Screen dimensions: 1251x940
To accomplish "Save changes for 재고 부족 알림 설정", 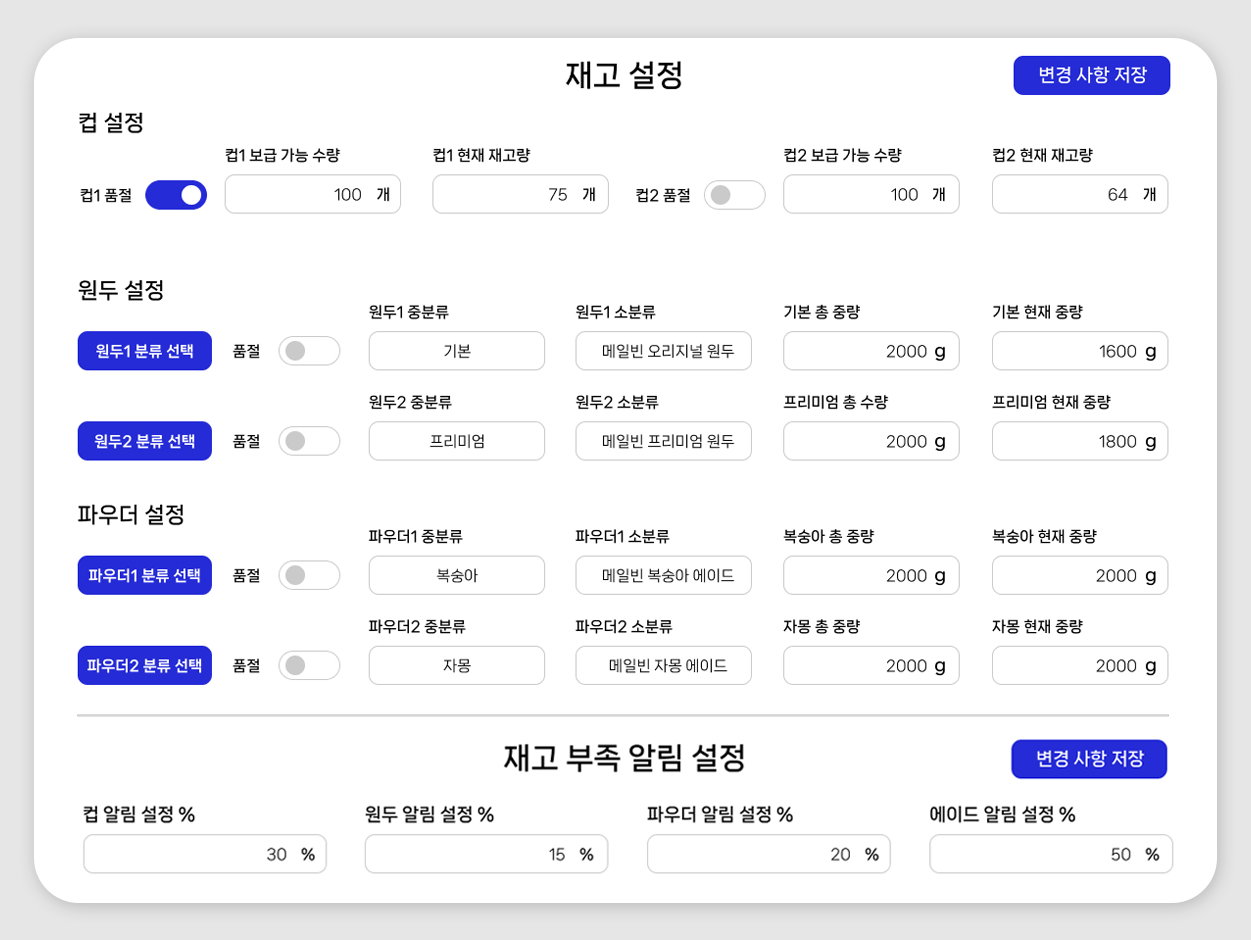I will pyautogui.click(x=1089, y=759).
